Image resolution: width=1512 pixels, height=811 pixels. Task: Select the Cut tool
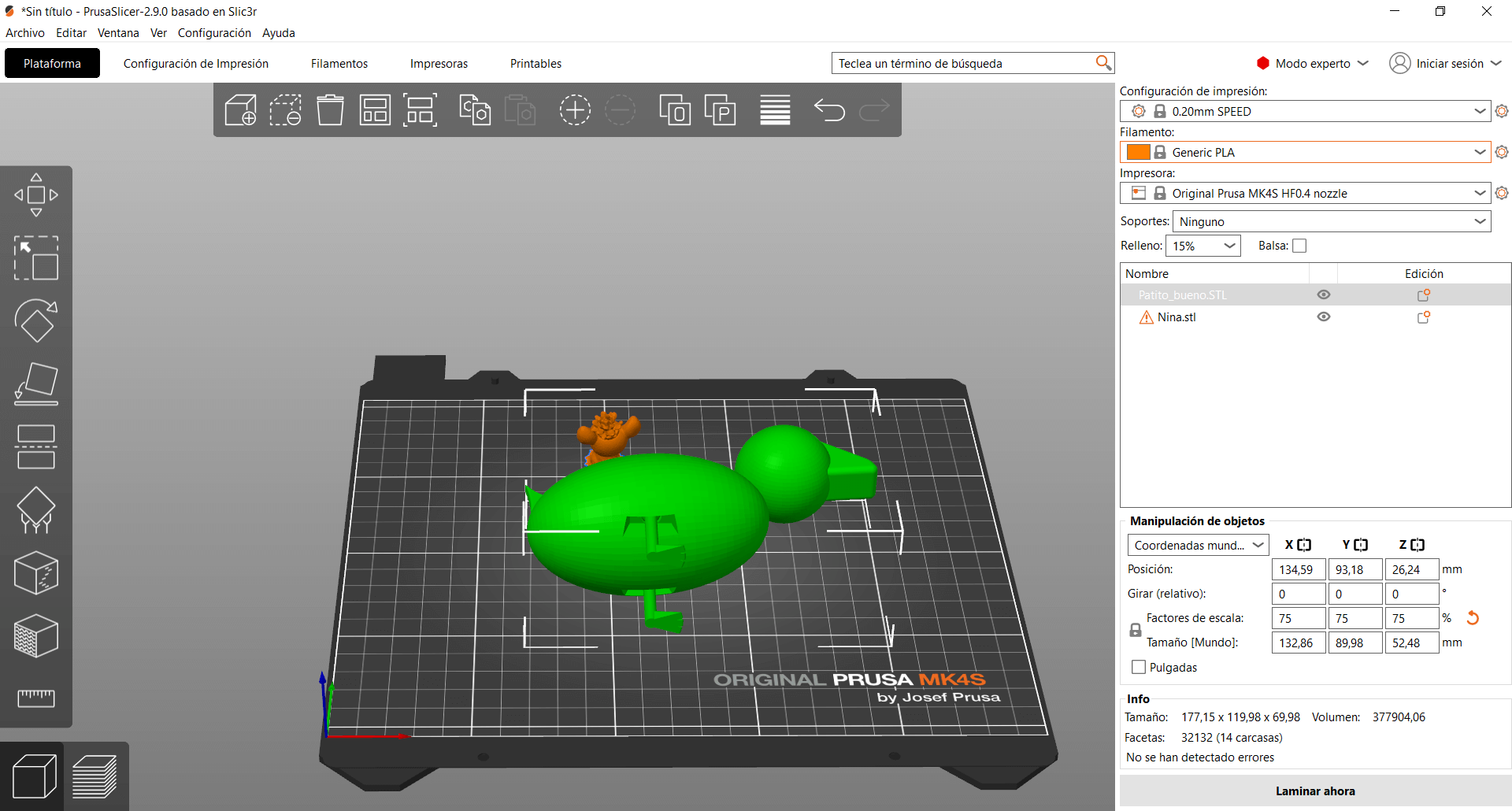tap(36, 447)
